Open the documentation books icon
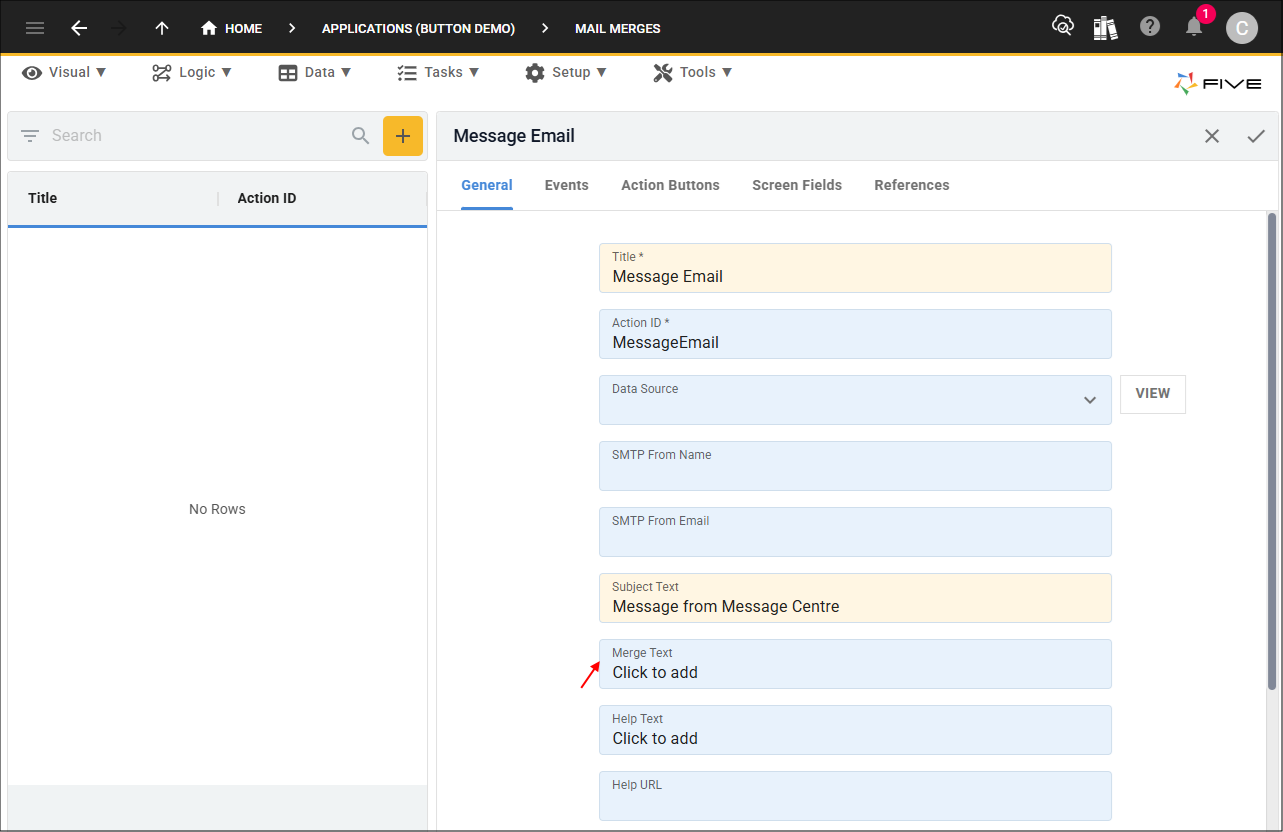 coord(1105,27)
